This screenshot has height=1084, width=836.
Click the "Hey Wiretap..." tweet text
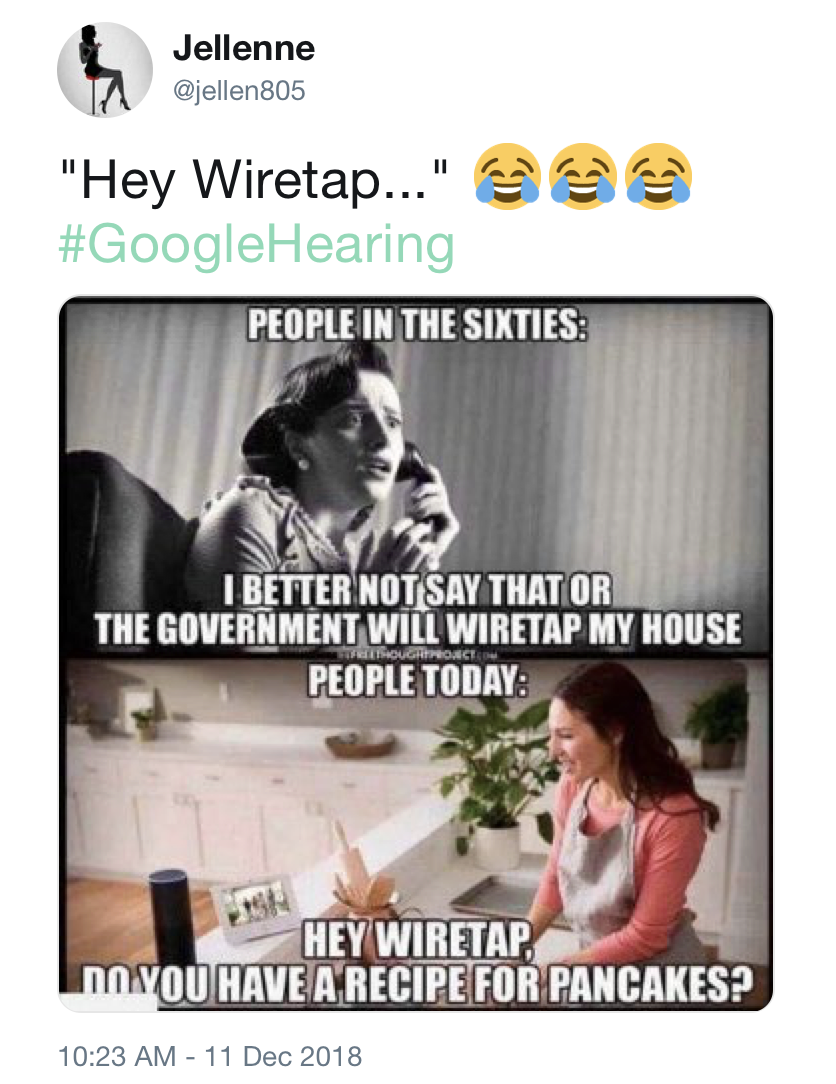tap(254, 180)
